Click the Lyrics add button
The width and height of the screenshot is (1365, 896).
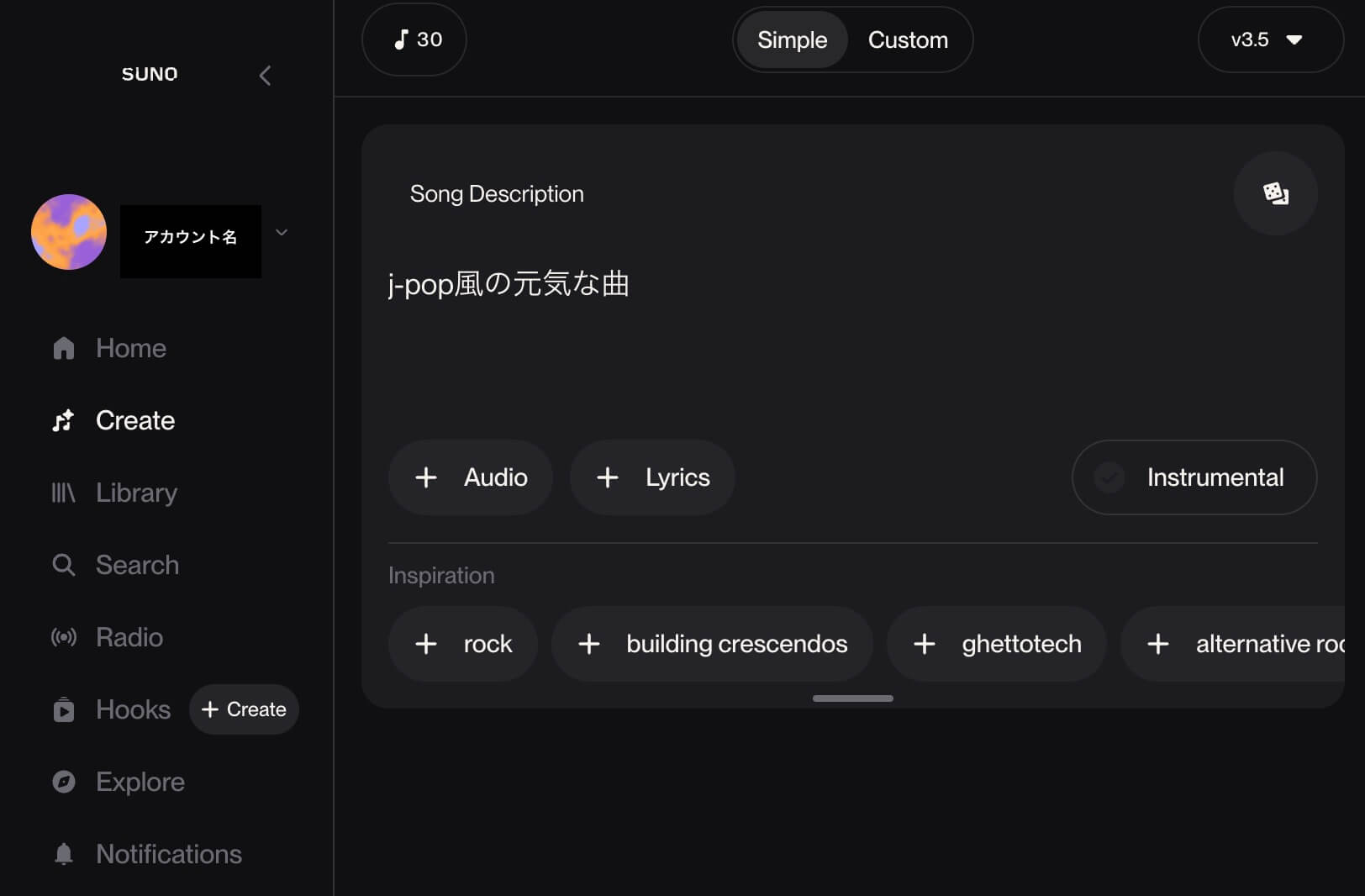(652, 477)
